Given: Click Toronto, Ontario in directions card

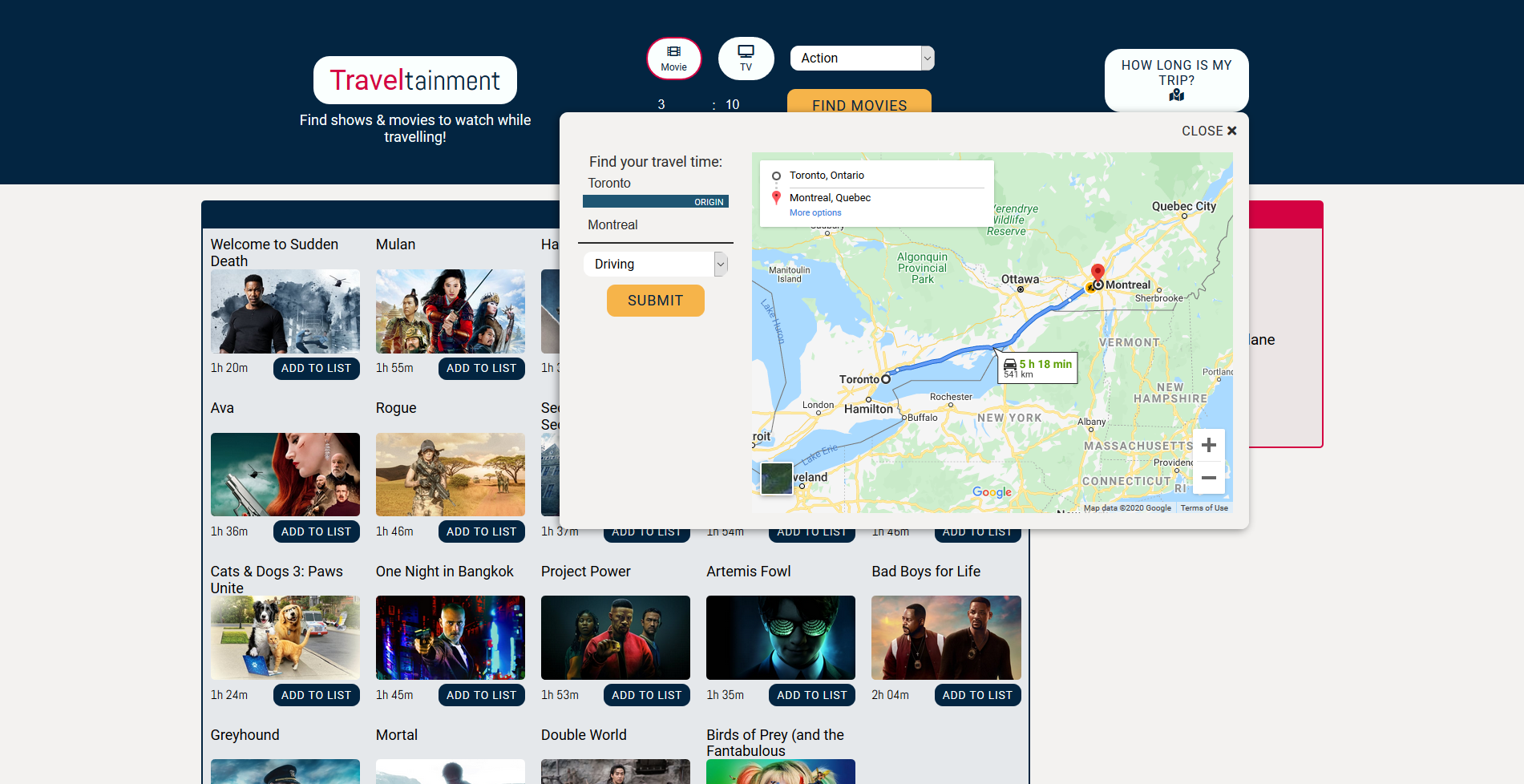Looking at the screenshot, I should coord(827,176).
